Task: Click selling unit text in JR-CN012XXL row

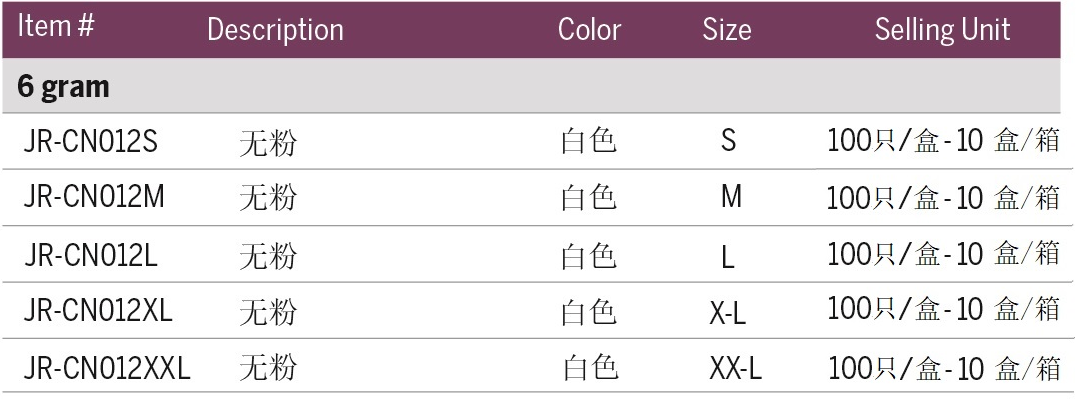Action: pyautogui.click(x=943, y=369)
